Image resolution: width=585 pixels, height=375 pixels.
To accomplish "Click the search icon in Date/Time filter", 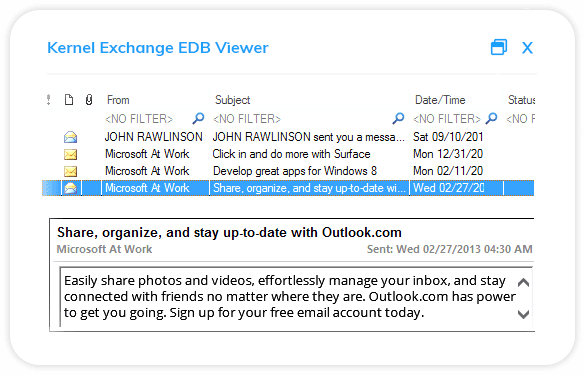I will coord(492,119).
